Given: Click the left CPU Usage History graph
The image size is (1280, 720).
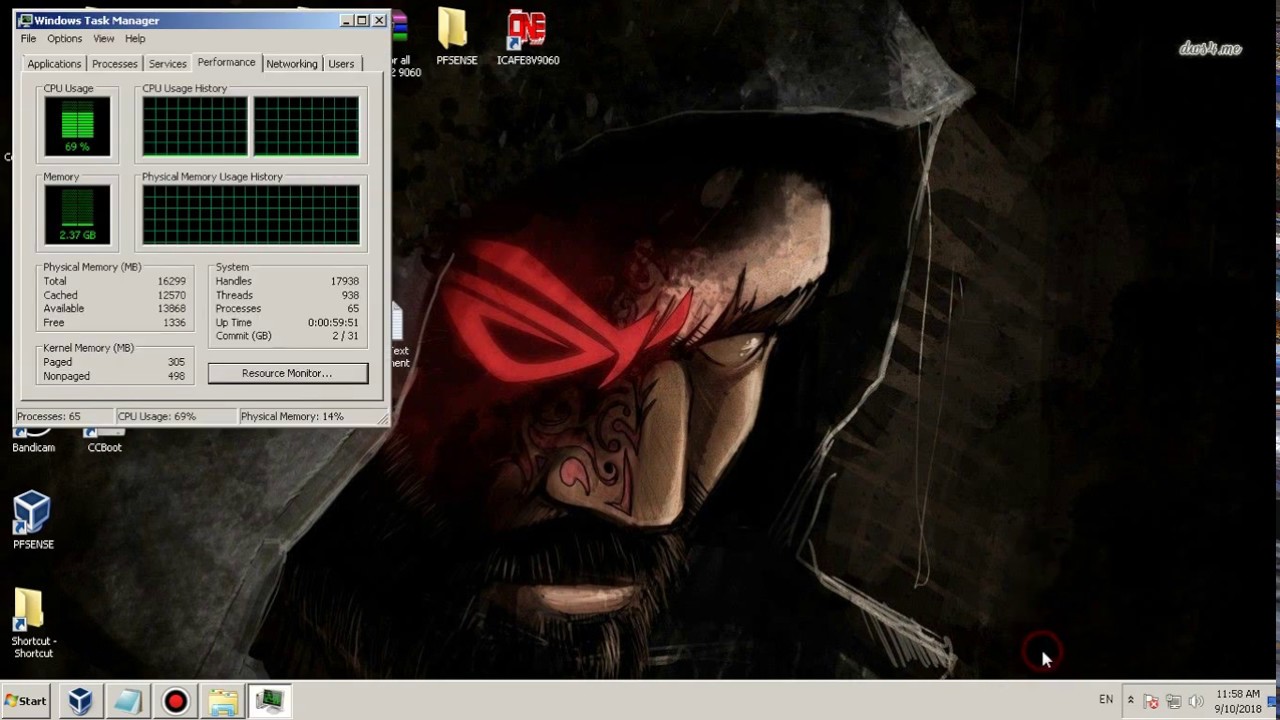Looking at the screenshot, I should [195, 127].
